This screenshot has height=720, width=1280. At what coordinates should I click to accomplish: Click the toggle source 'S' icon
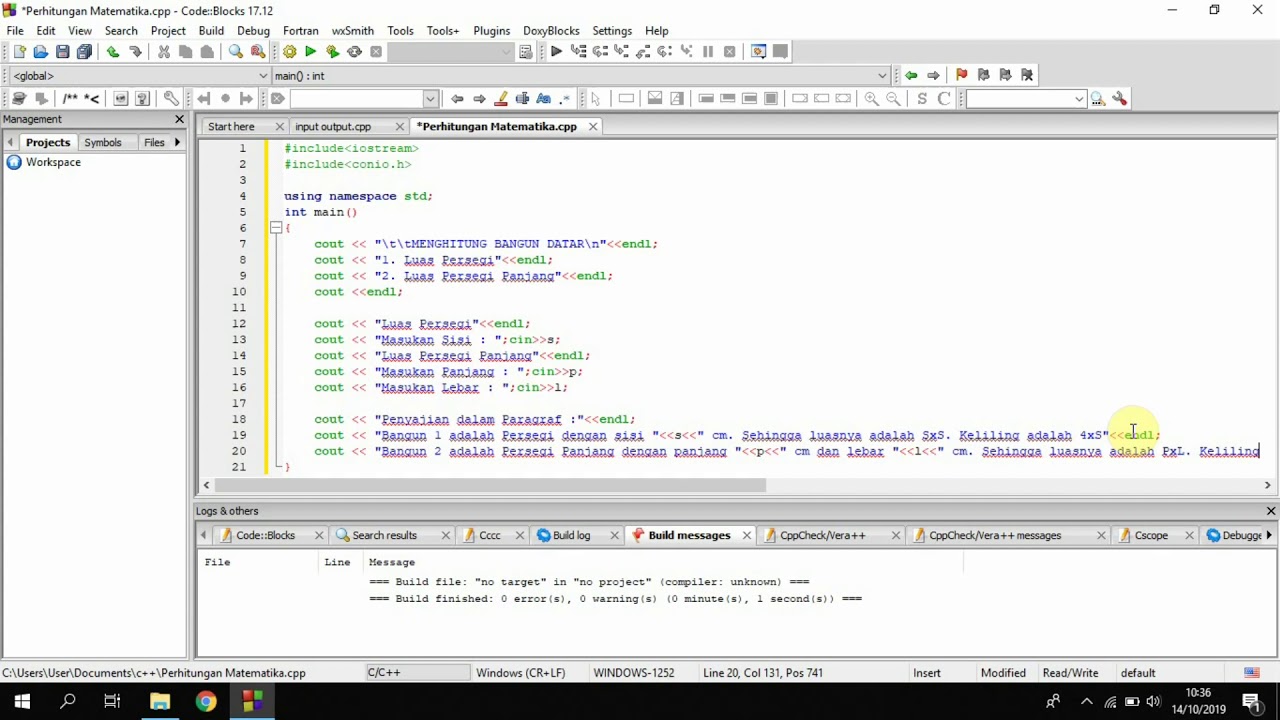point(922,98)
